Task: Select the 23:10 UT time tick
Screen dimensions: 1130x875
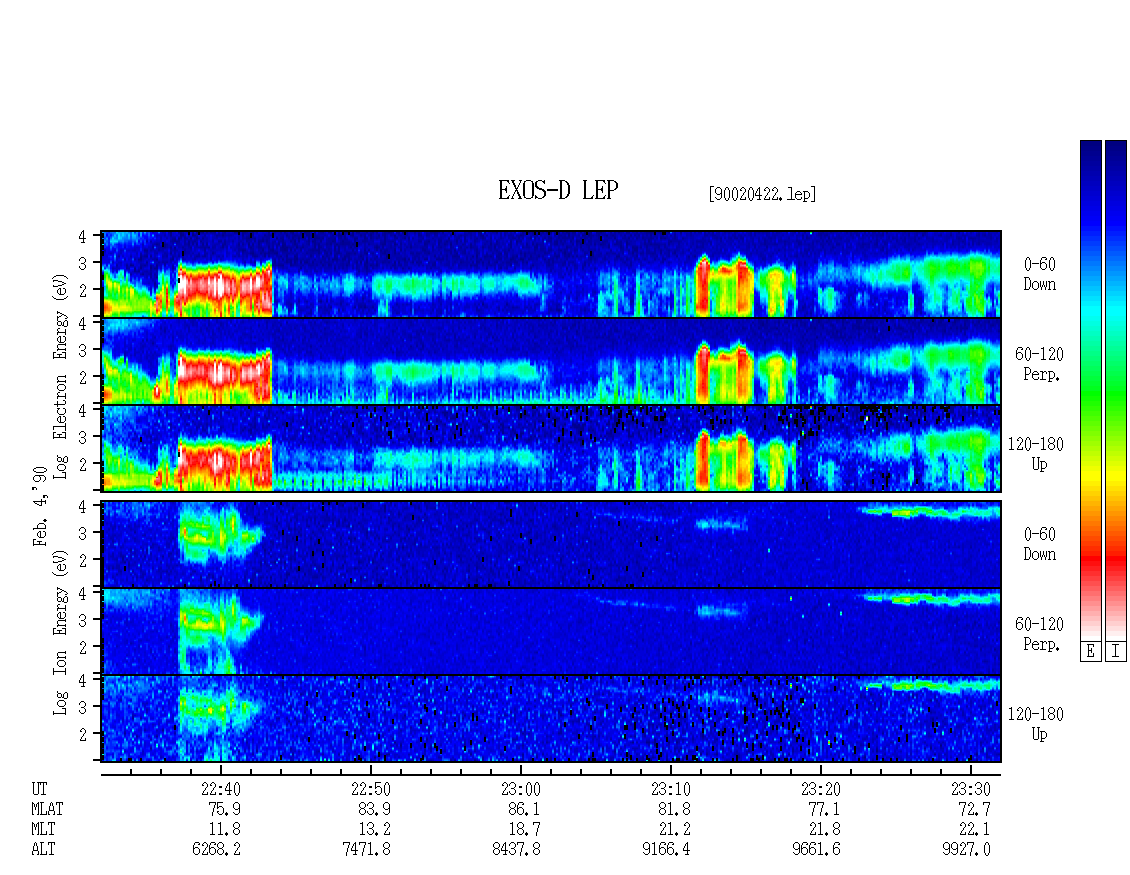Action: tap(670, 789)
